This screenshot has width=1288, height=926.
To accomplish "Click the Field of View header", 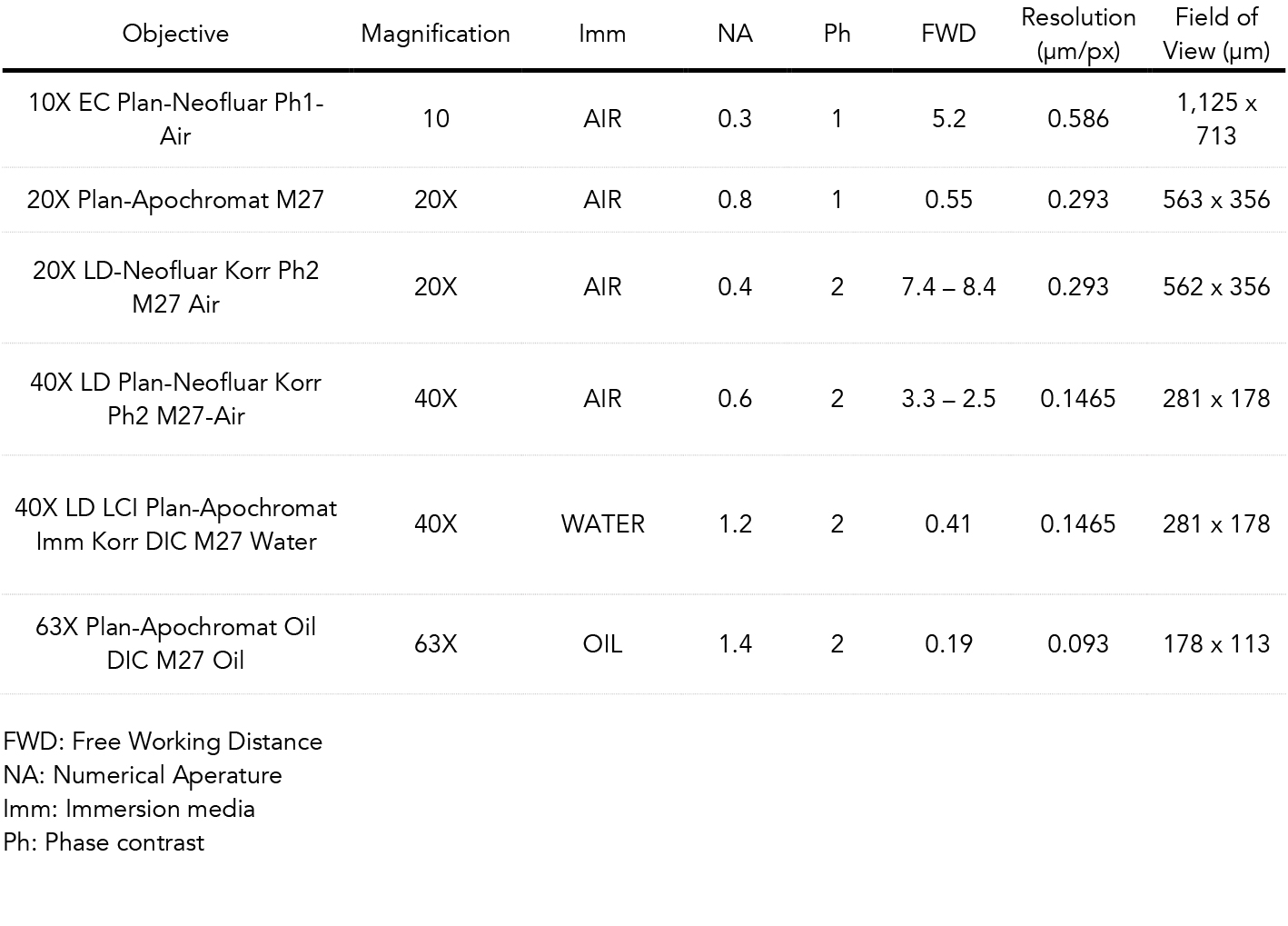I will pyautogui.click(x=1216, y=34).
